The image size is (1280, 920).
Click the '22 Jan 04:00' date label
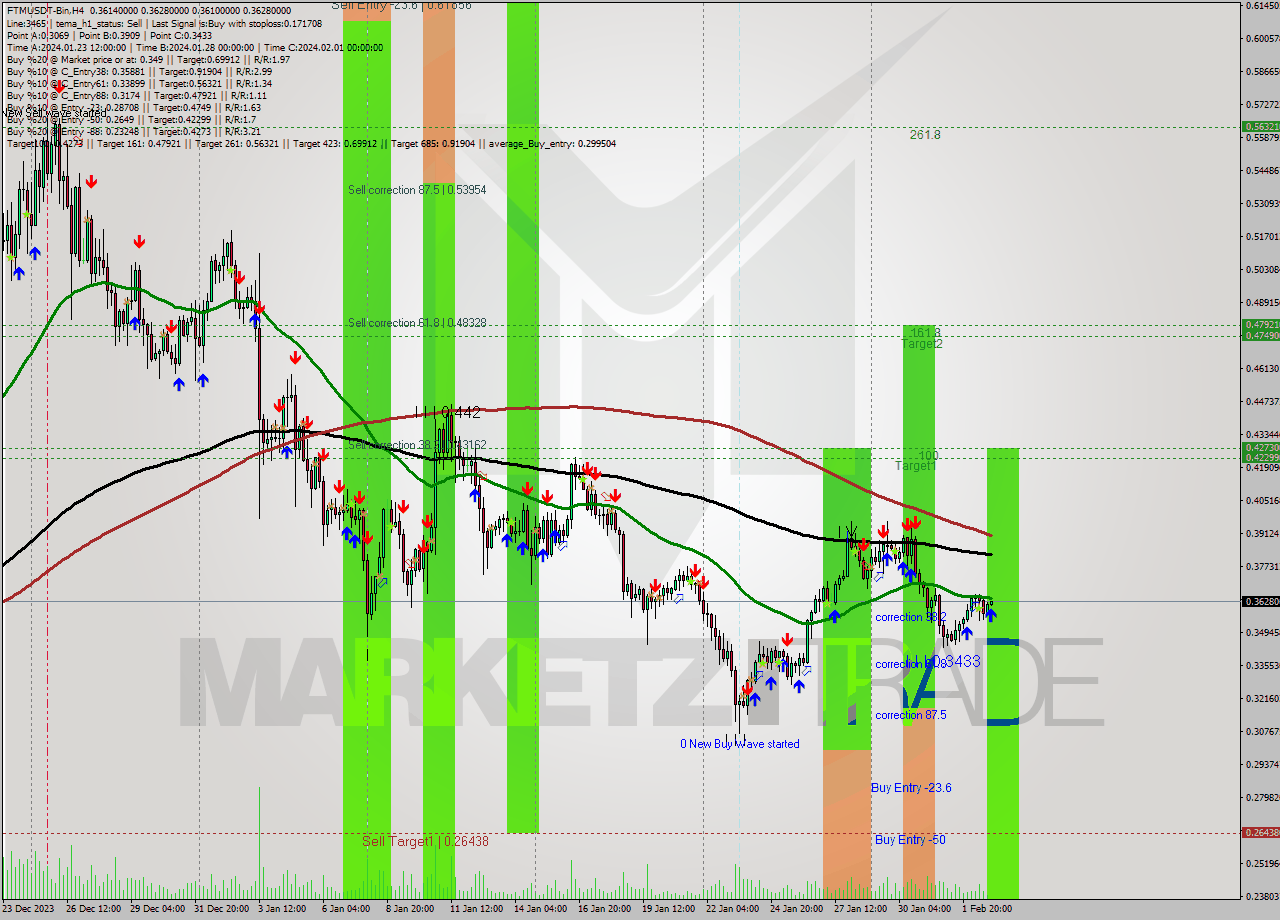click(733, 909)
